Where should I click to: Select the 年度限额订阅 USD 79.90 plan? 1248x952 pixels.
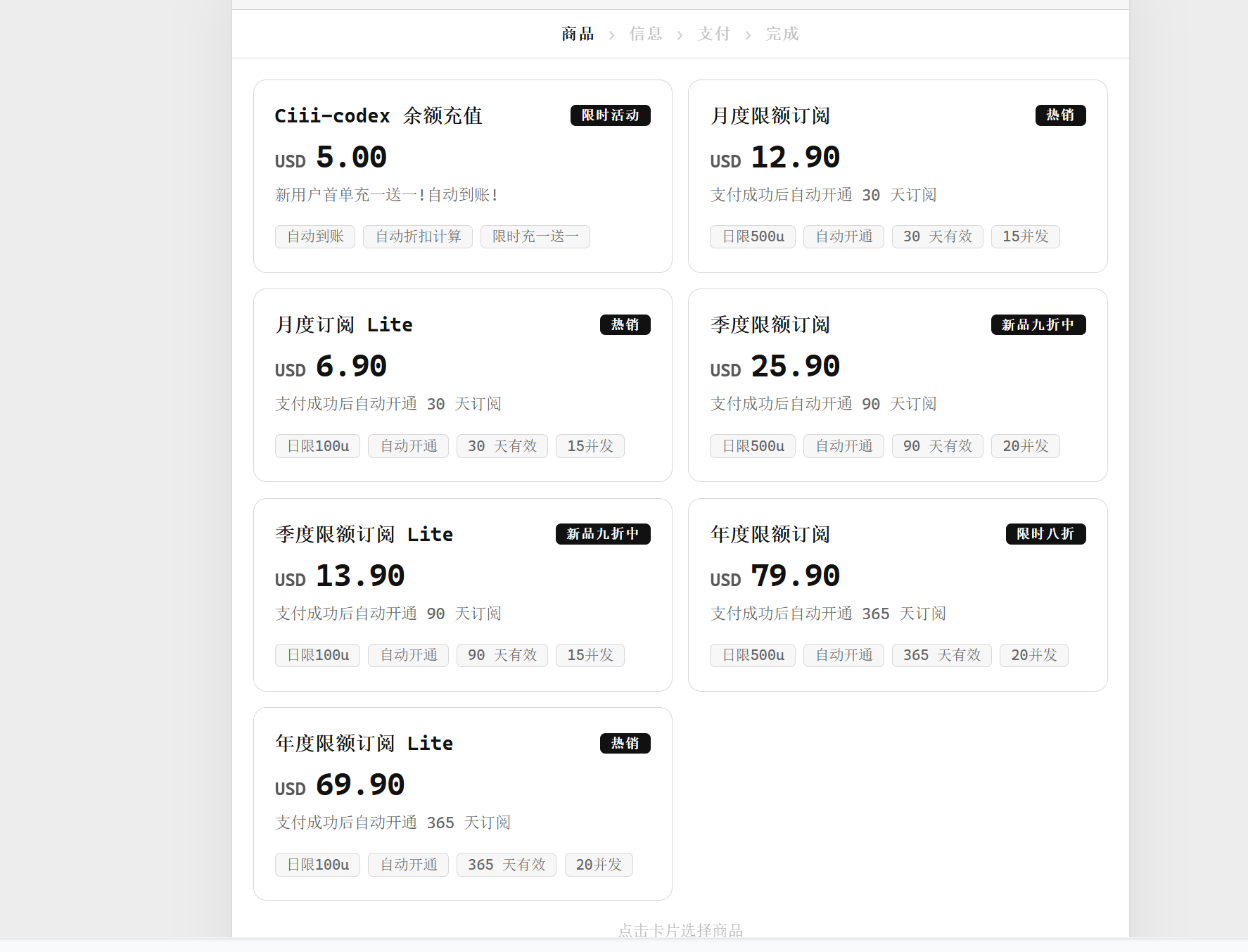point(897,595)
